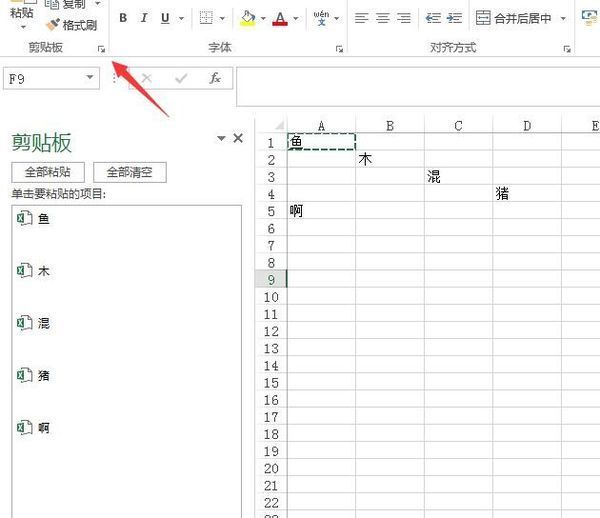Select cell A1 containing 鱼

pyautogui.click(x=321, y=142)
